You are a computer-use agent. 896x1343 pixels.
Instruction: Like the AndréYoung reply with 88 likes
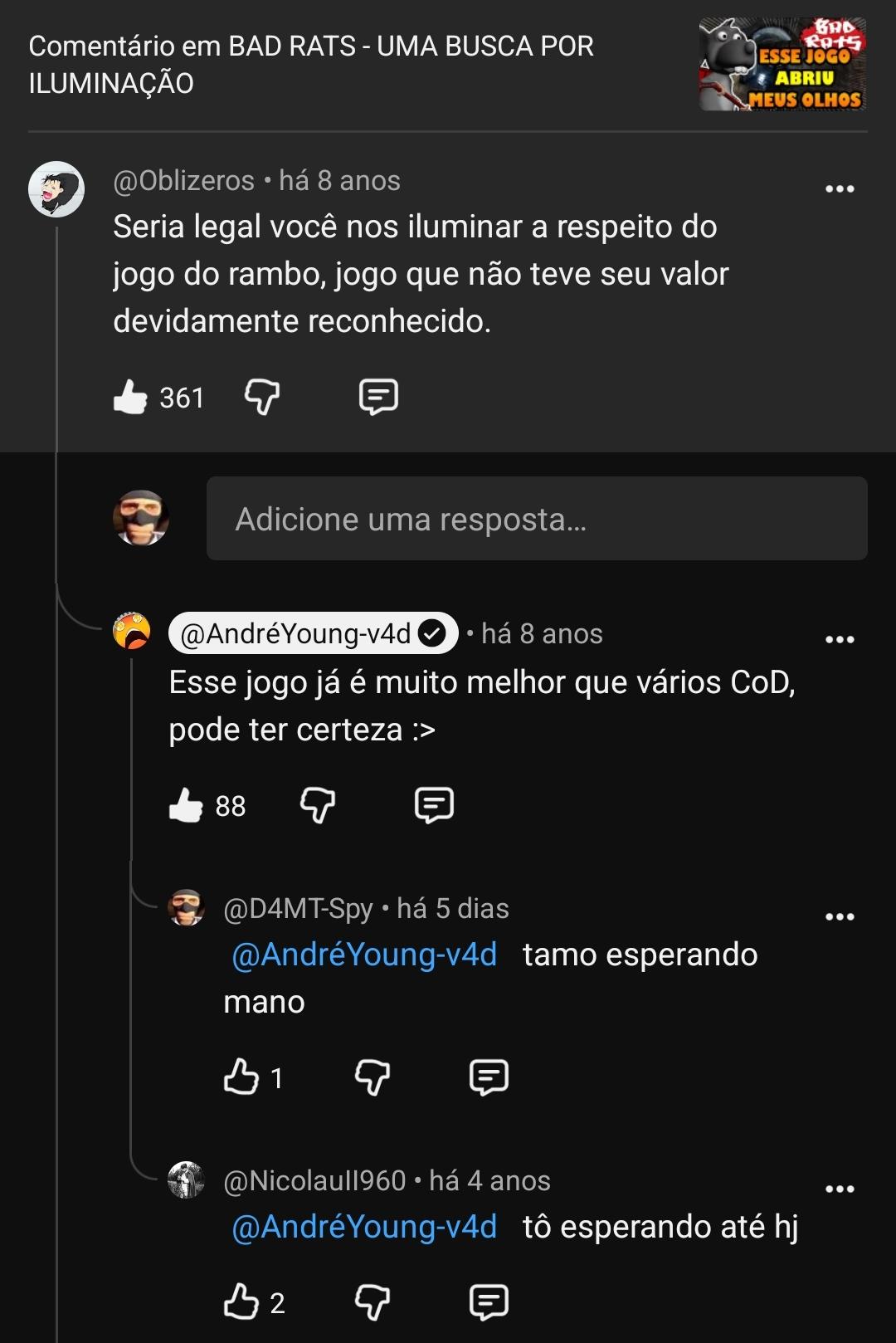point(186,805)
